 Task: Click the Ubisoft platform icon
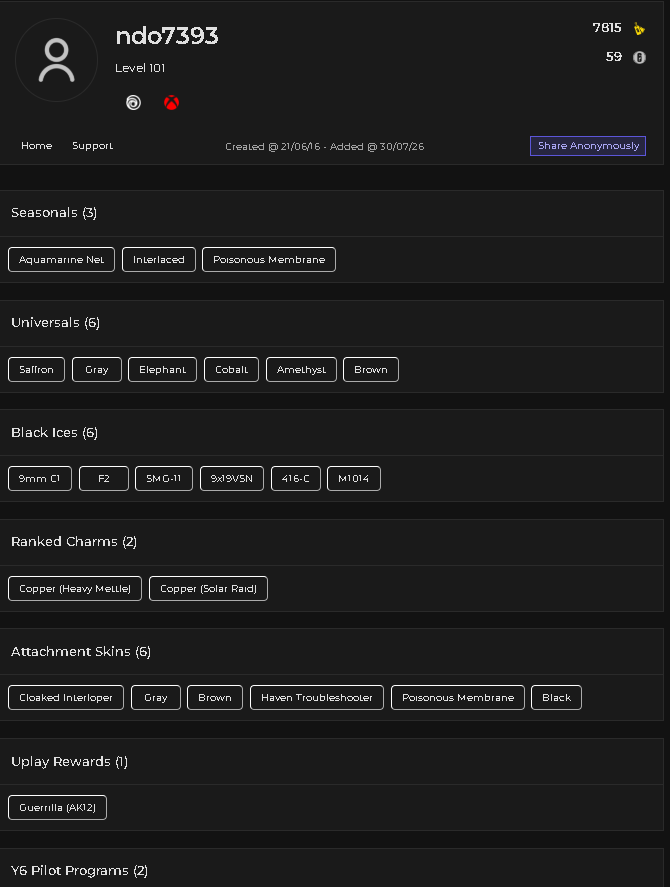click(x=134, y=102)
